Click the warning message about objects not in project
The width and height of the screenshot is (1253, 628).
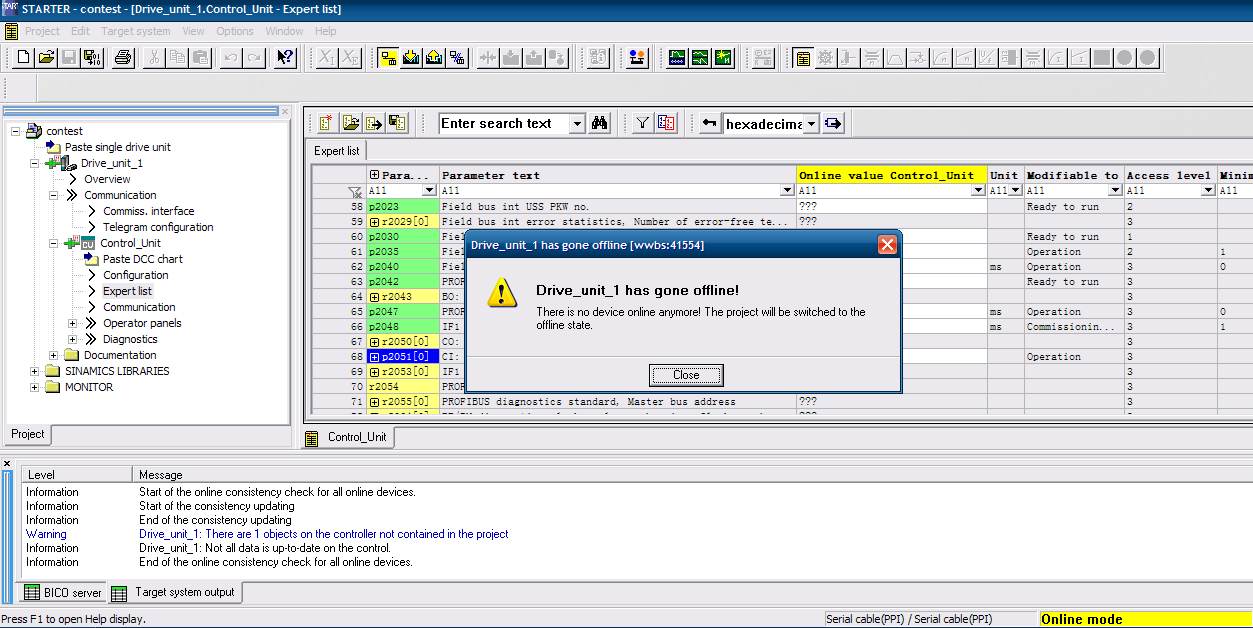point(324,534)
